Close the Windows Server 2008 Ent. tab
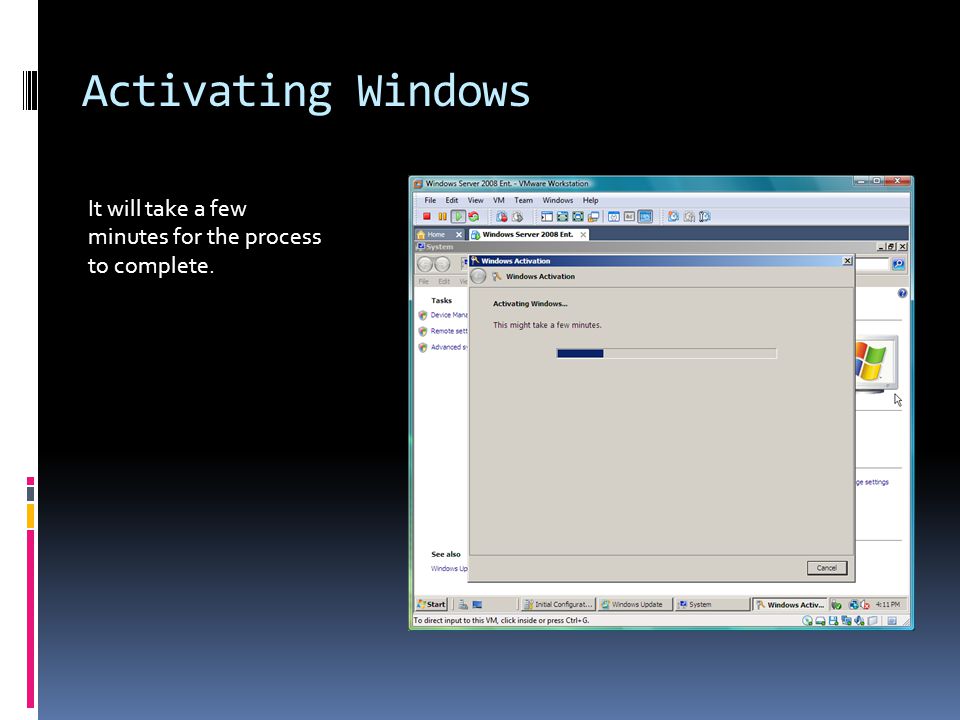The width and height of the screenshot is (960, 720). tap(583, 234)
